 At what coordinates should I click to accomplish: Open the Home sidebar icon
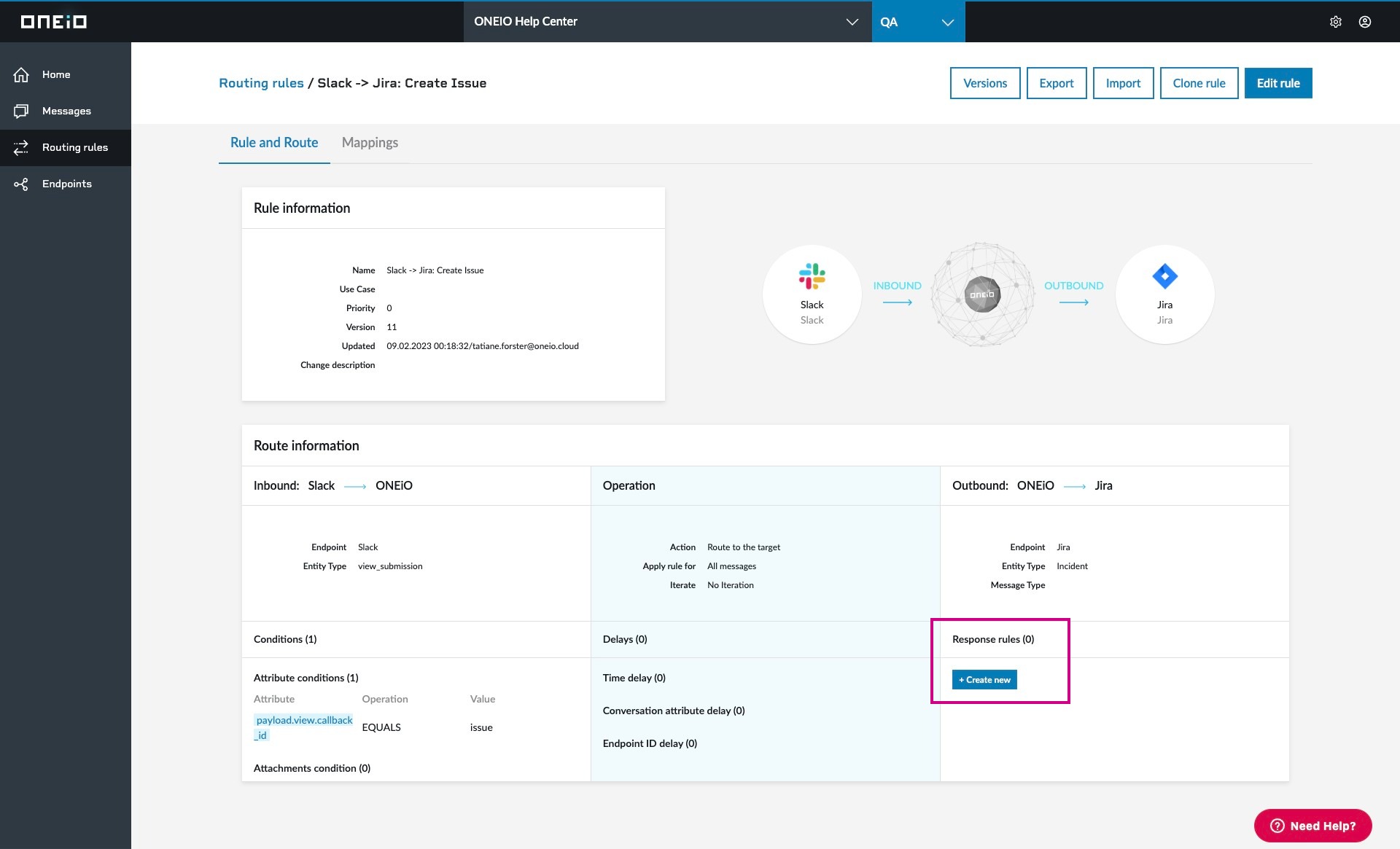(21, 74)
